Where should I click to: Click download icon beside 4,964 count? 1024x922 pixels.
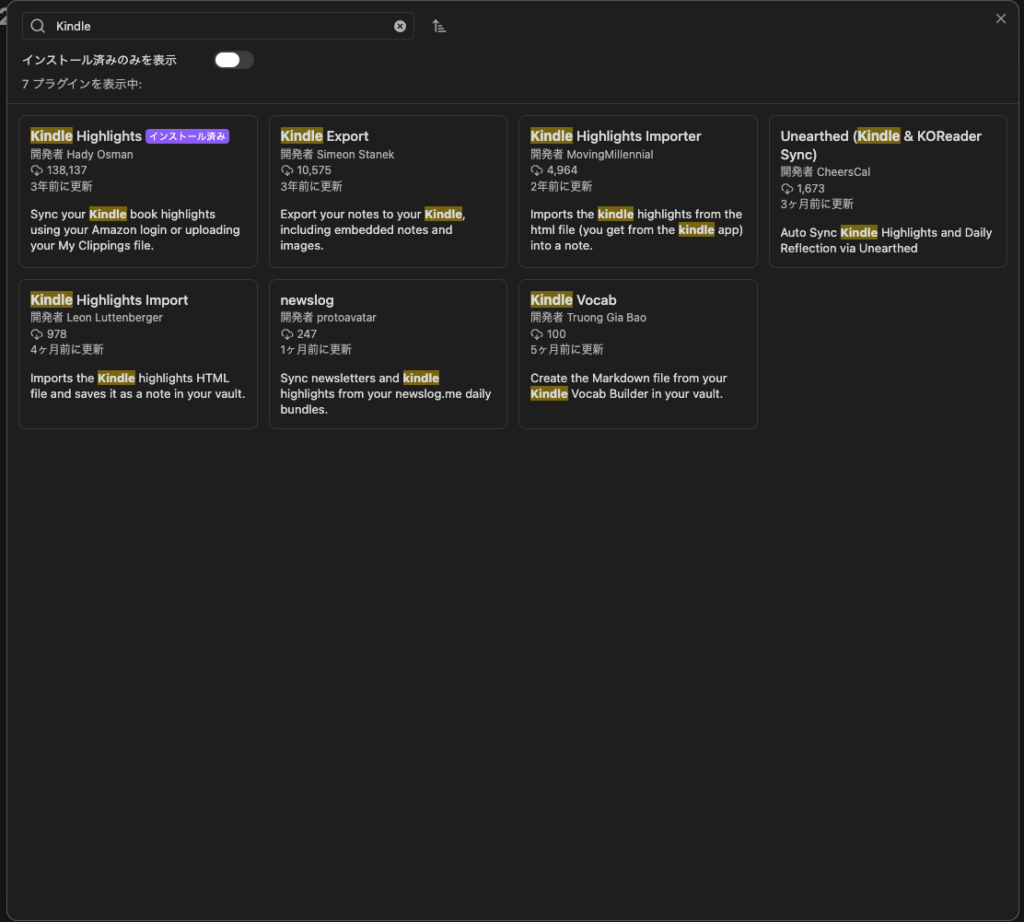(x=537, y=171)
